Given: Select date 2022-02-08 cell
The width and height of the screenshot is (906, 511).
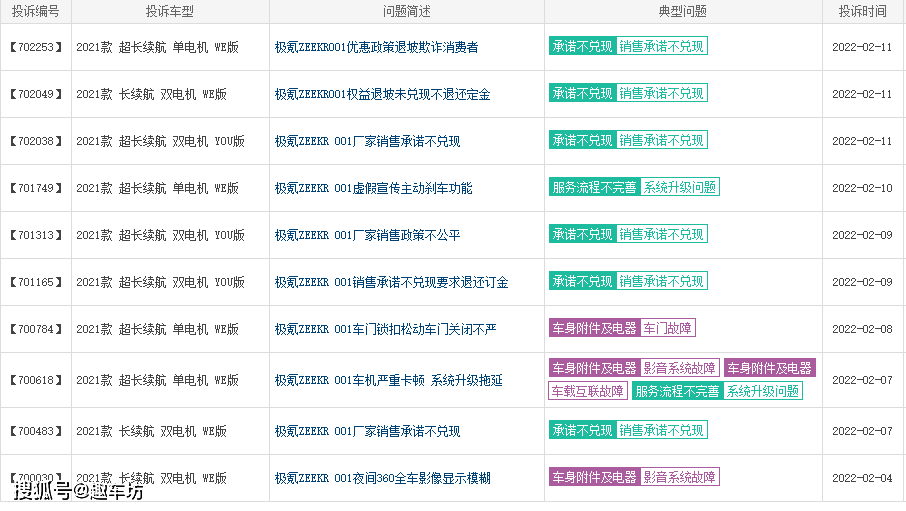Looking at the screenshot, I should click(863, 329).
